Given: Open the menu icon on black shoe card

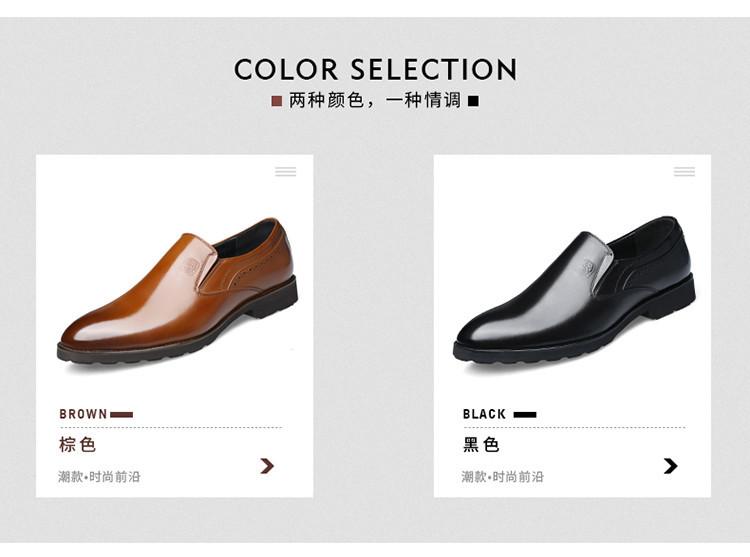Looking at the screenshot, I should pos(684,172).
